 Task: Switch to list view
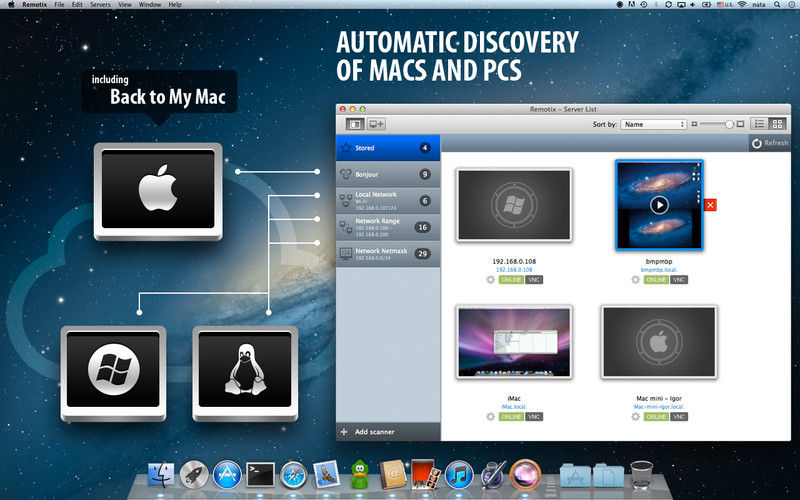[759, 124]
